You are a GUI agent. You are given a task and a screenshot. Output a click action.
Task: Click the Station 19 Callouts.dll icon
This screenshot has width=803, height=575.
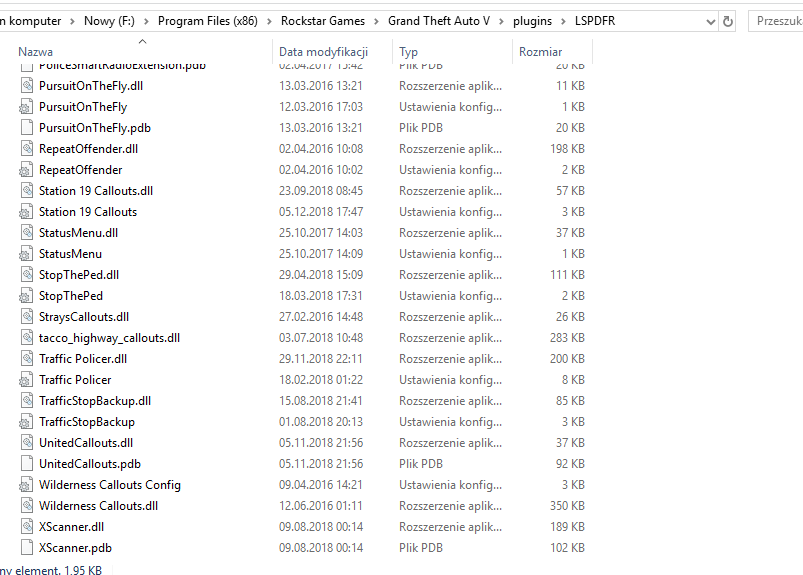click(27, 190)
